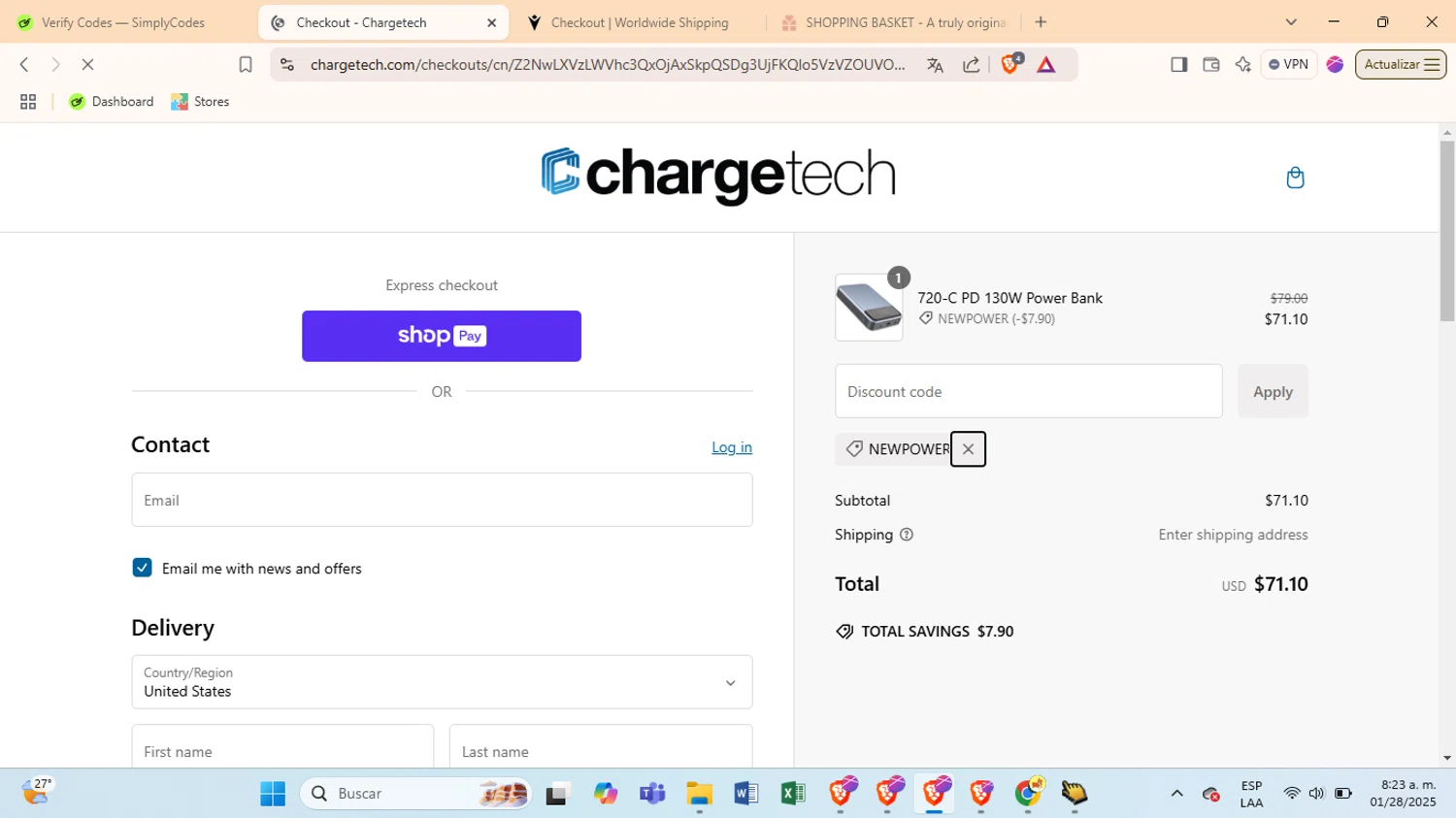Click the share page icon

971,65
